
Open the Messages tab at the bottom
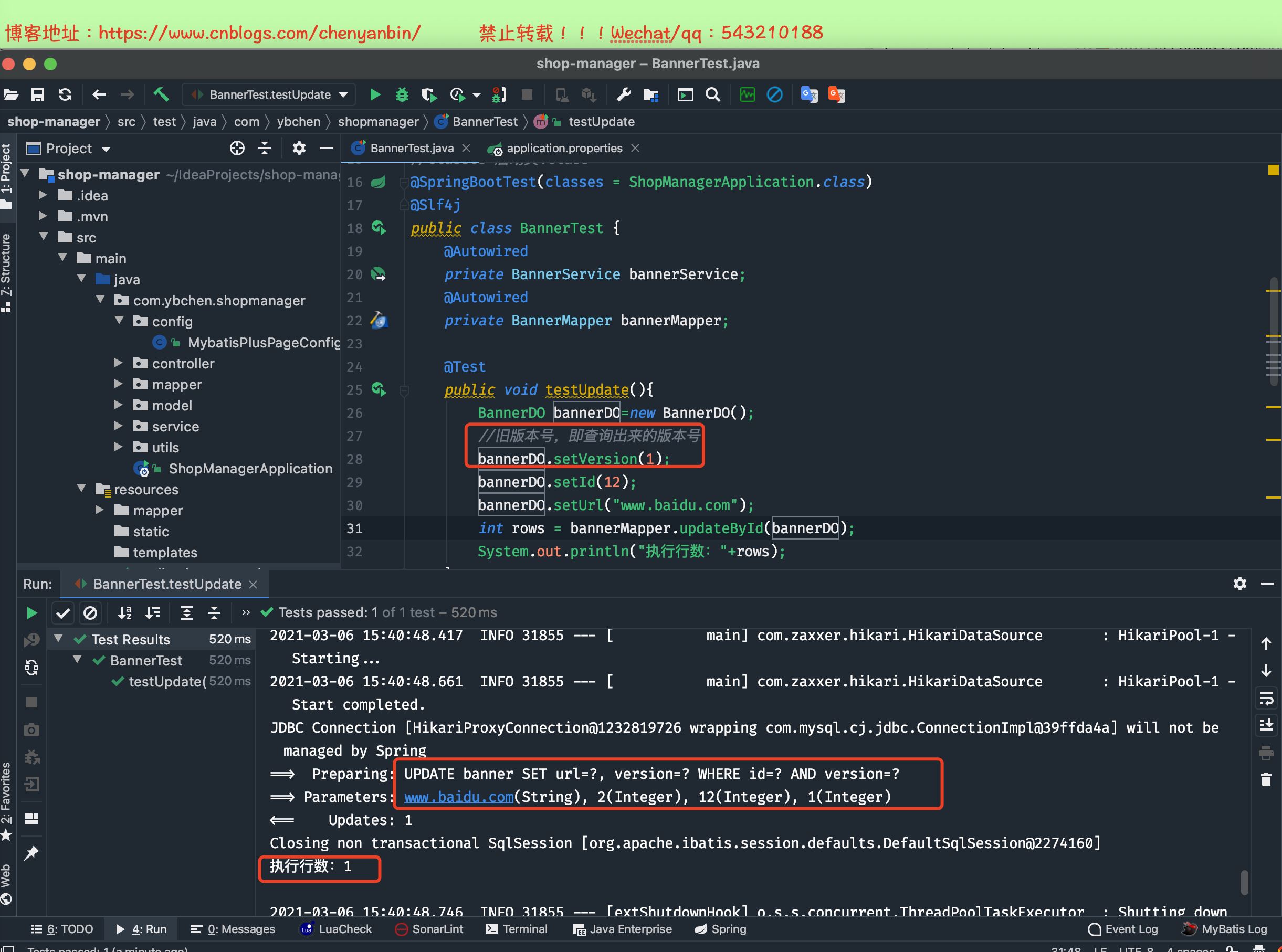240,929
